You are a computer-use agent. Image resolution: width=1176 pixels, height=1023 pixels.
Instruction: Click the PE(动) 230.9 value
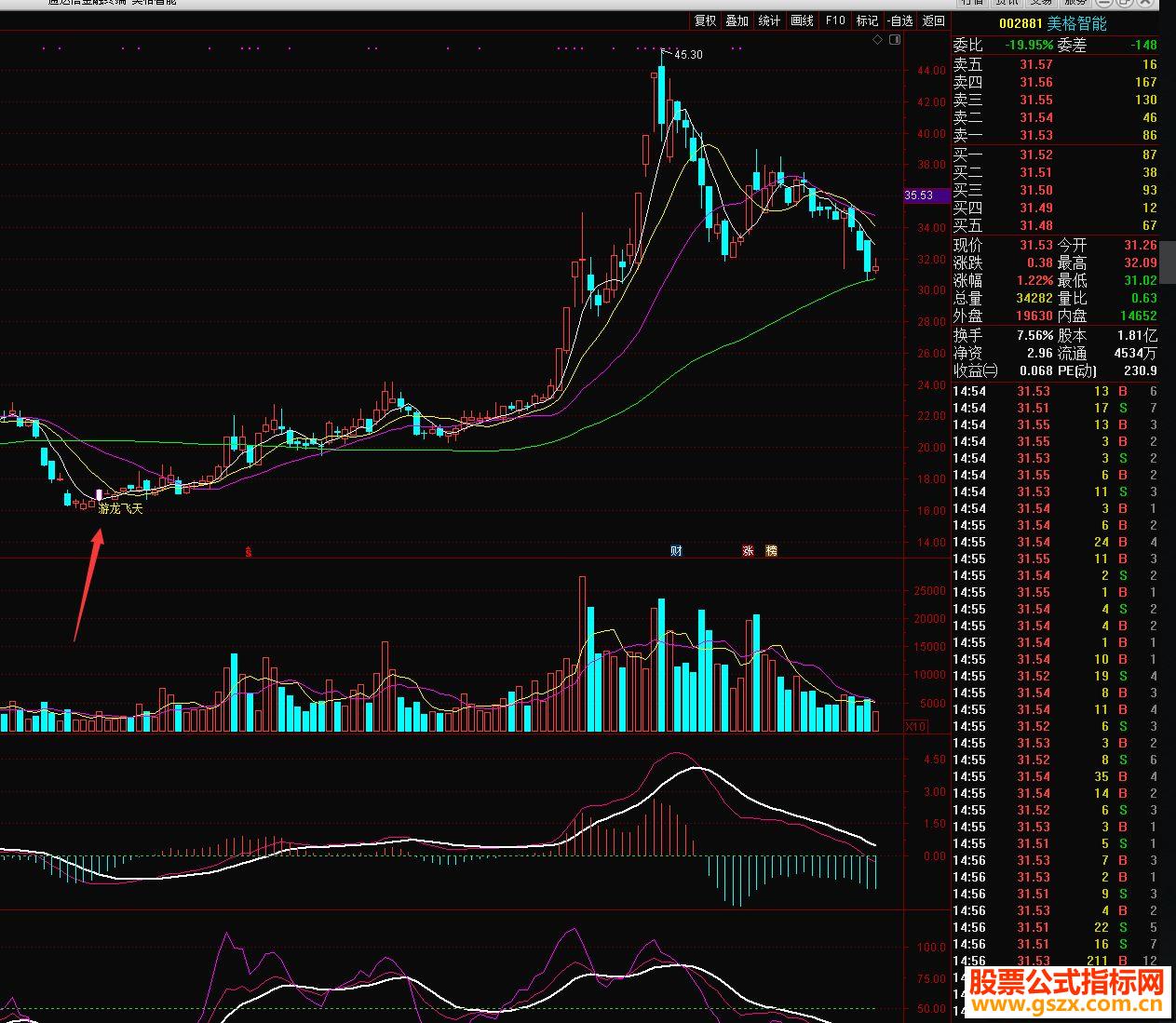point(1141,370)
